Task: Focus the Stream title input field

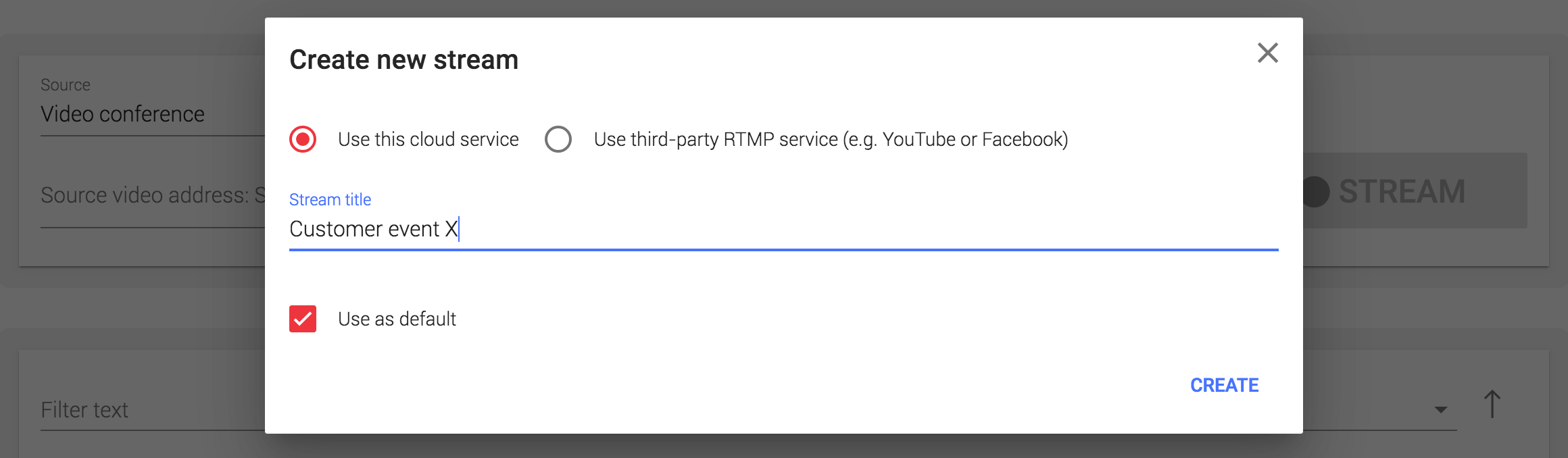Action: 784,230
